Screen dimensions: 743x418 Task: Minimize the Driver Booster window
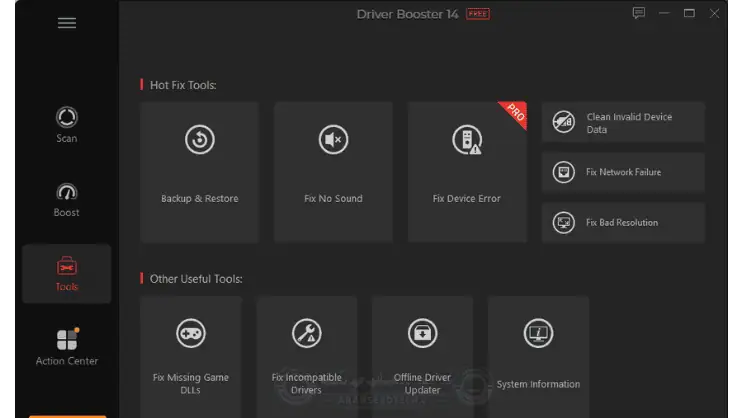click(664, 13)
